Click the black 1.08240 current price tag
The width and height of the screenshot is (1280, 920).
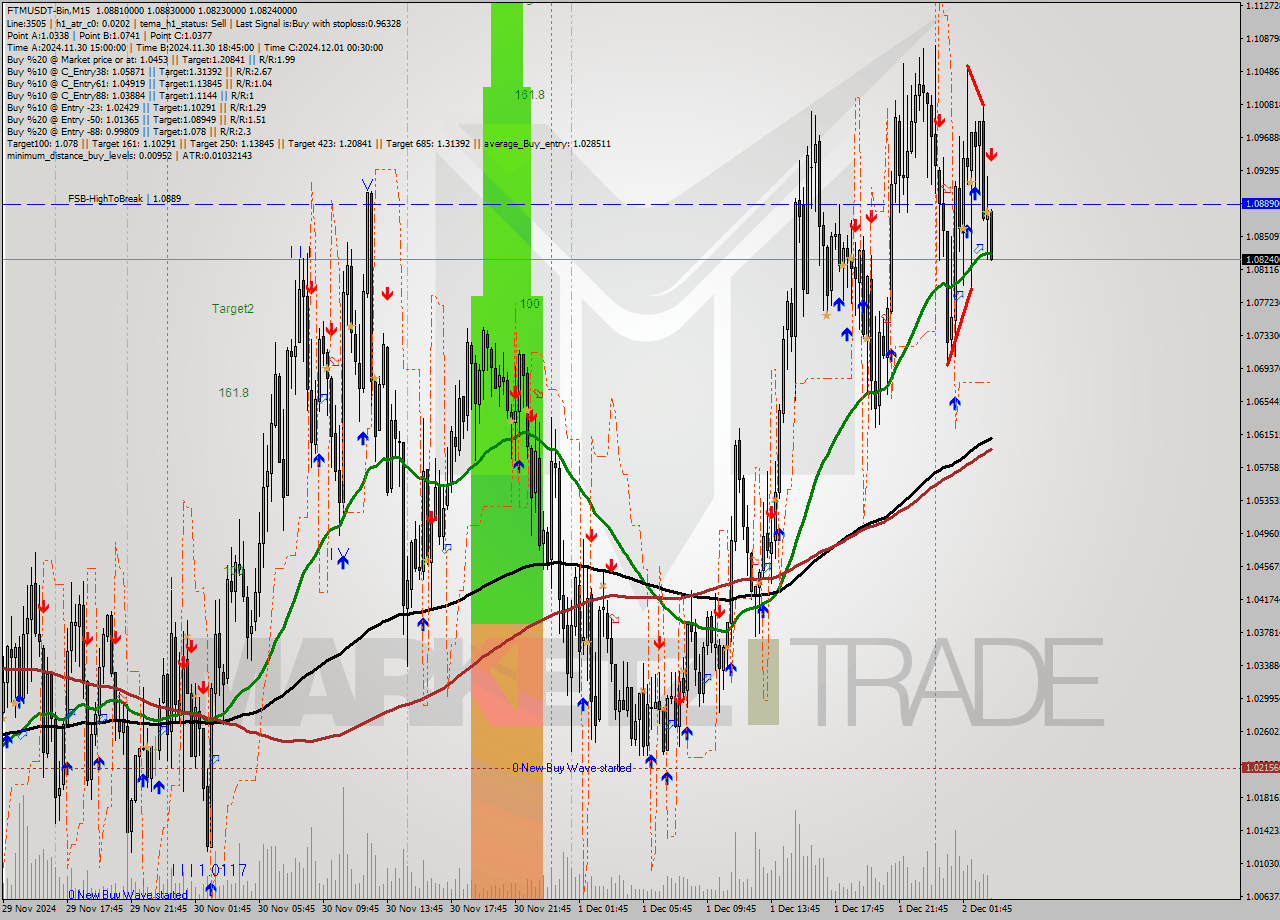[1261, 259]
